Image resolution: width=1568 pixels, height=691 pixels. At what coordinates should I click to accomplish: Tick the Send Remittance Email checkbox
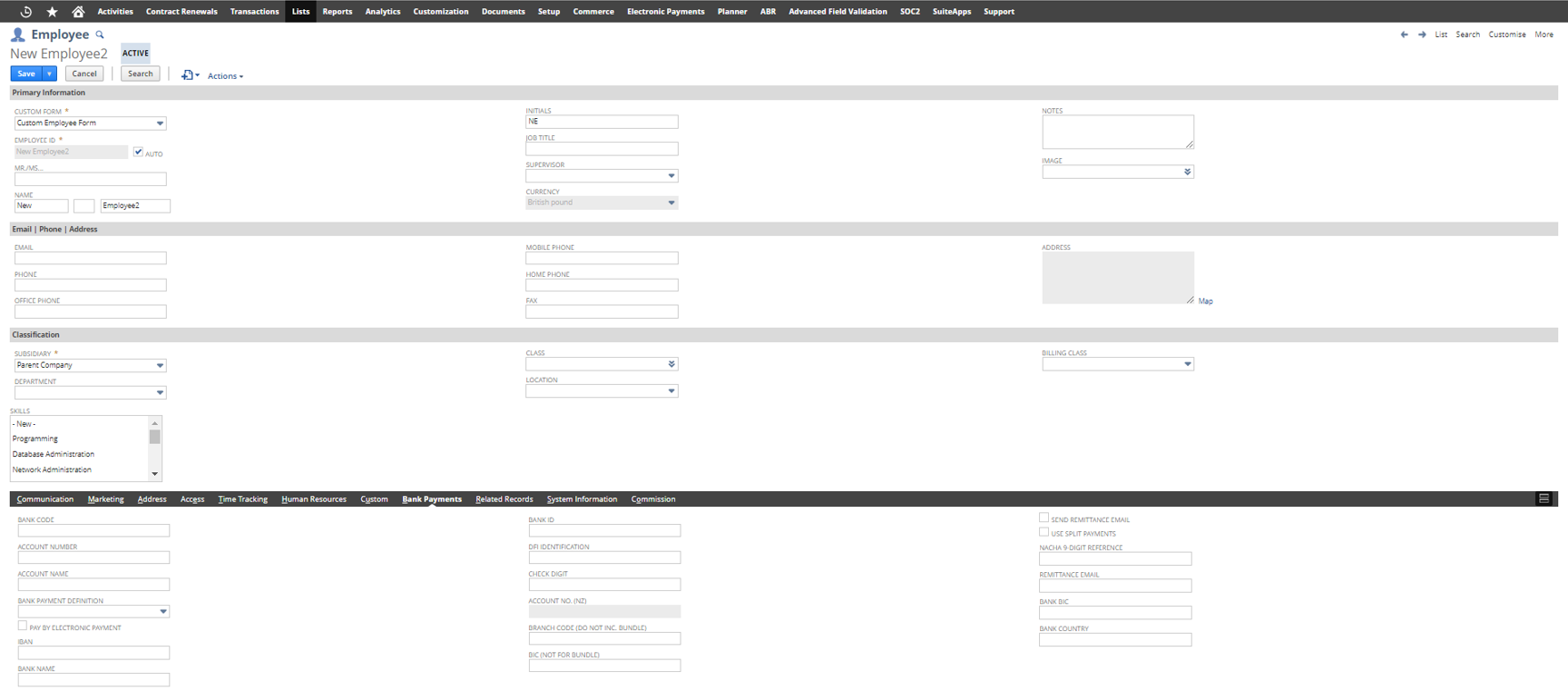point(1044,518)
